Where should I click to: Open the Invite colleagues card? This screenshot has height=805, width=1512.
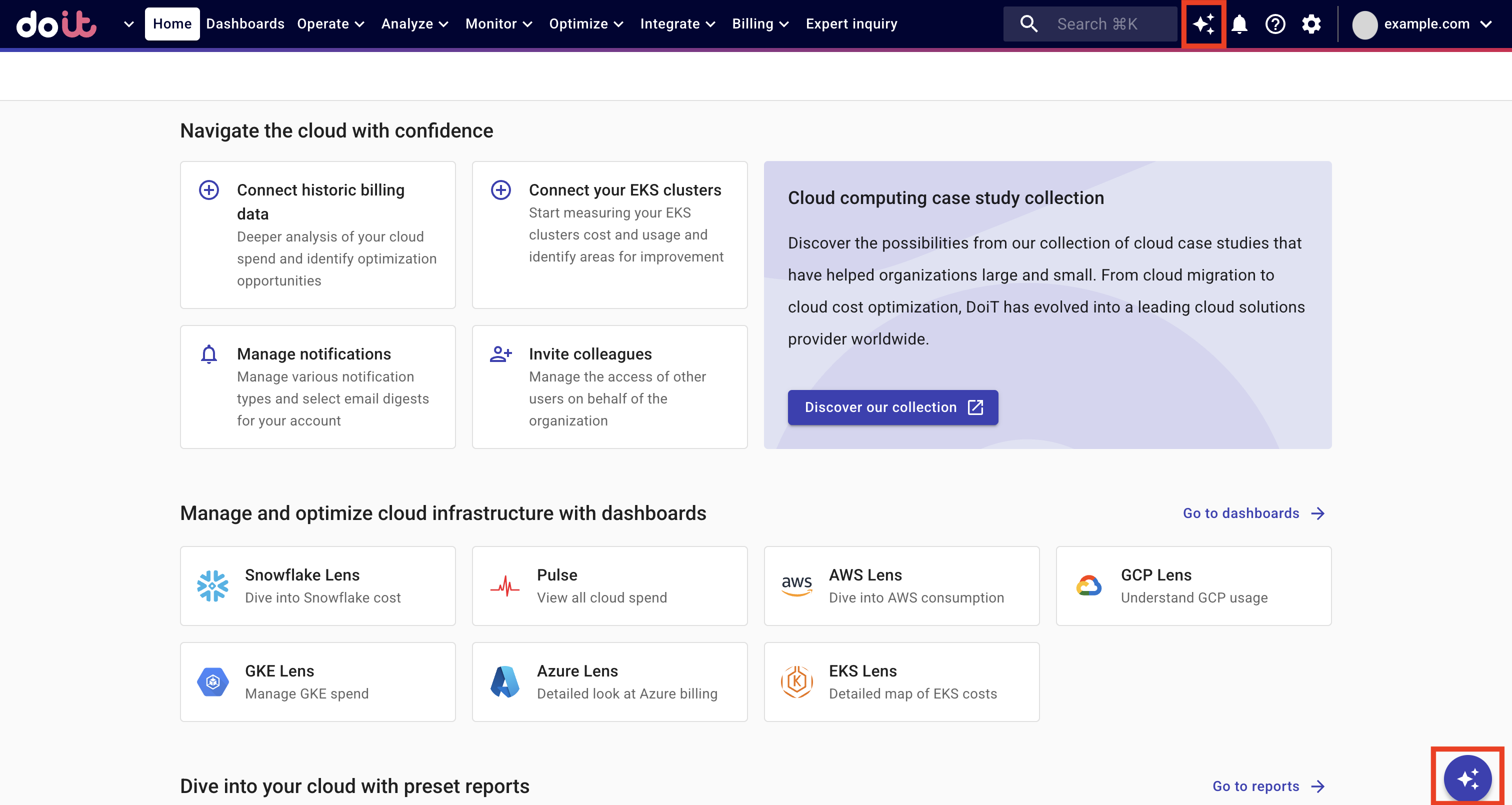[x=609, y=387]
